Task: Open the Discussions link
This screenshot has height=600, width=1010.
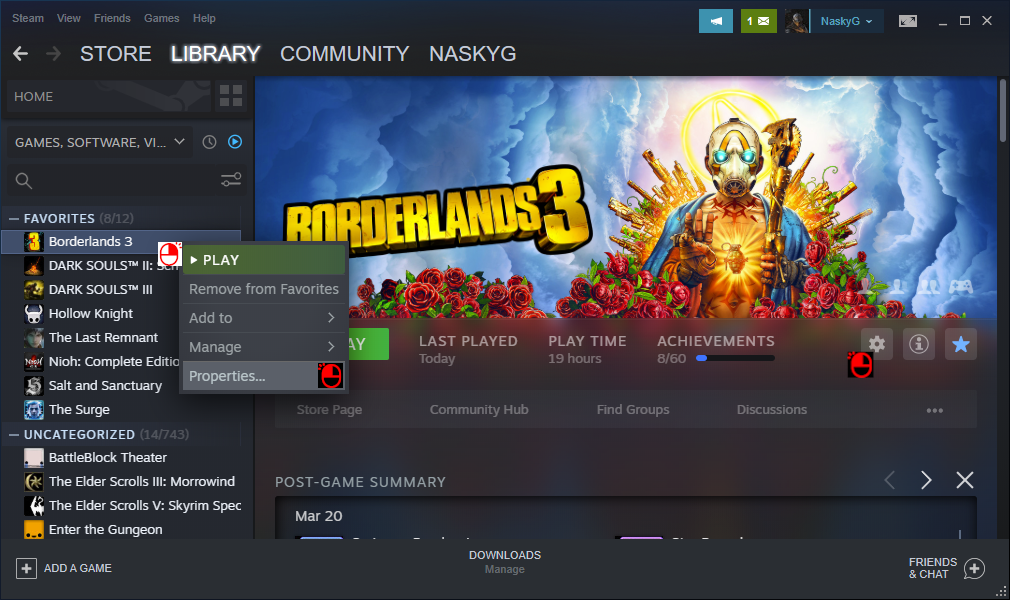Action: 772,410
